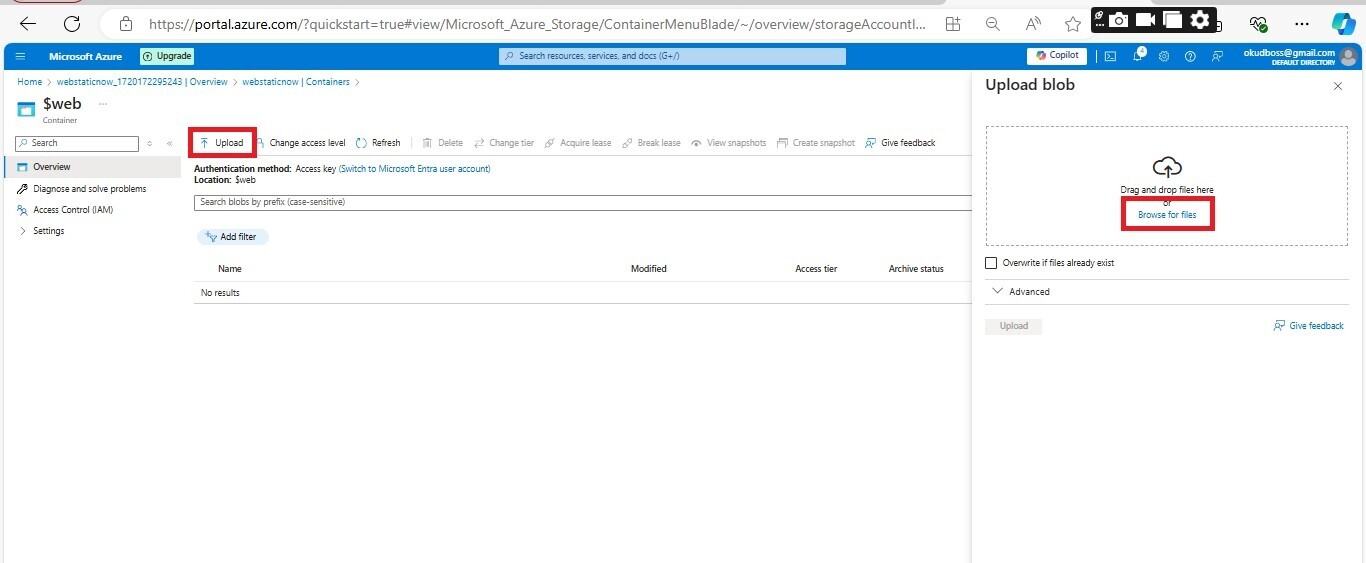Toggle expand-all arrows beside sidebar search

click(x=150, y=143)
